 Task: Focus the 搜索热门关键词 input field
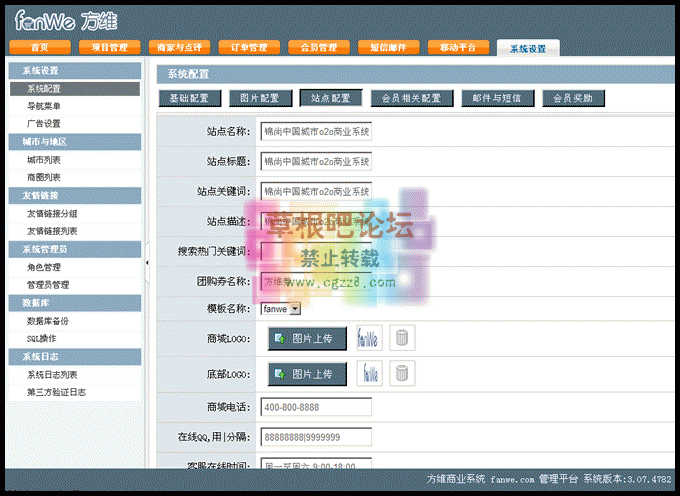[316, 251]
